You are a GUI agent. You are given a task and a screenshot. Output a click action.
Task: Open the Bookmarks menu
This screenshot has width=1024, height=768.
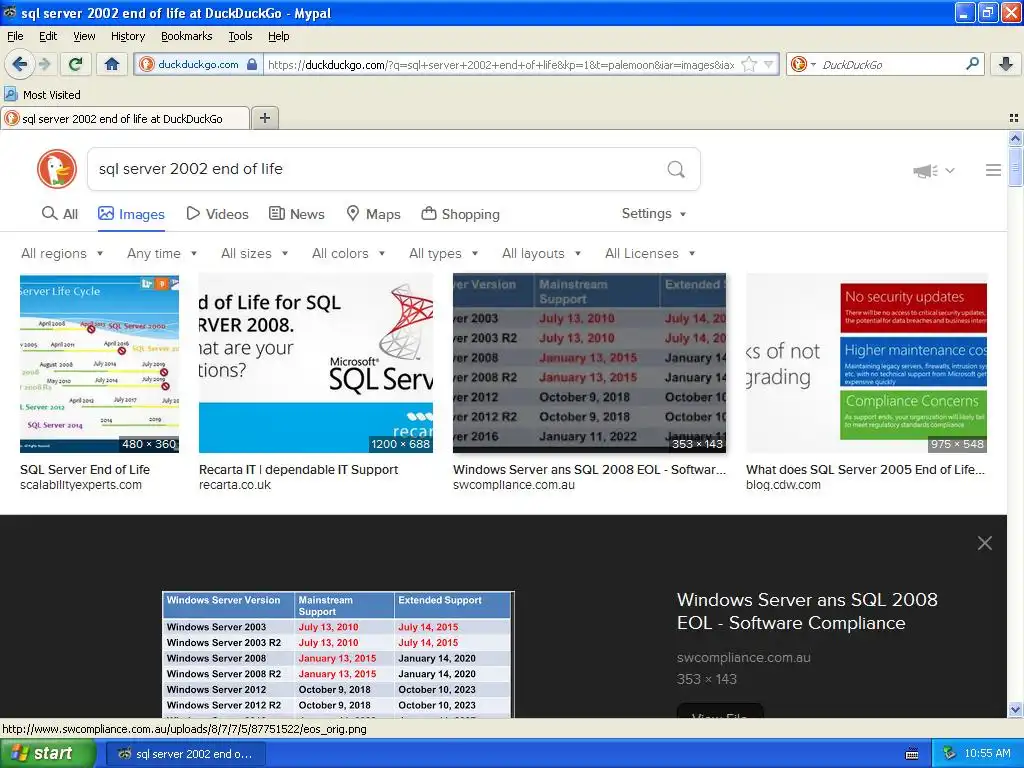pyautogui.click(x=187, y=36)
